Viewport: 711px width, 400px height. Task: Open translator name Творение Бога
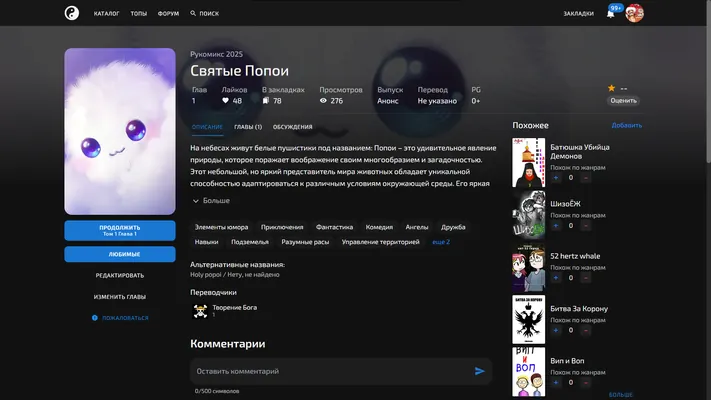pos(234,307)
